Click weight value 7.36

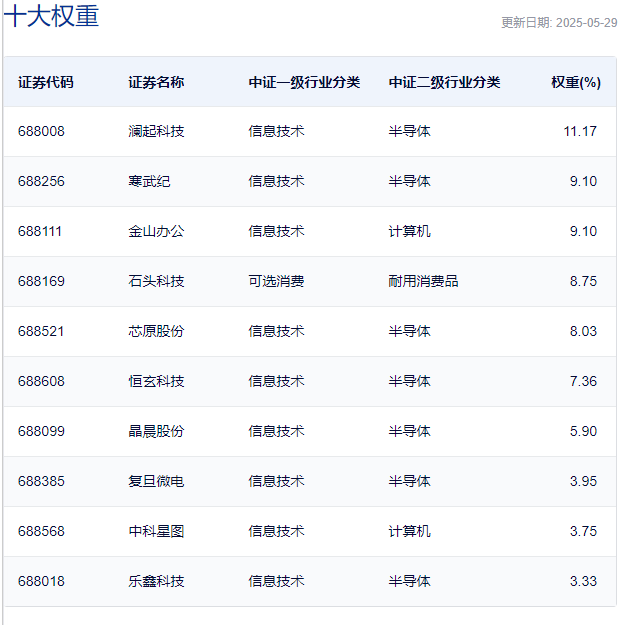click(x=583, y=381)
